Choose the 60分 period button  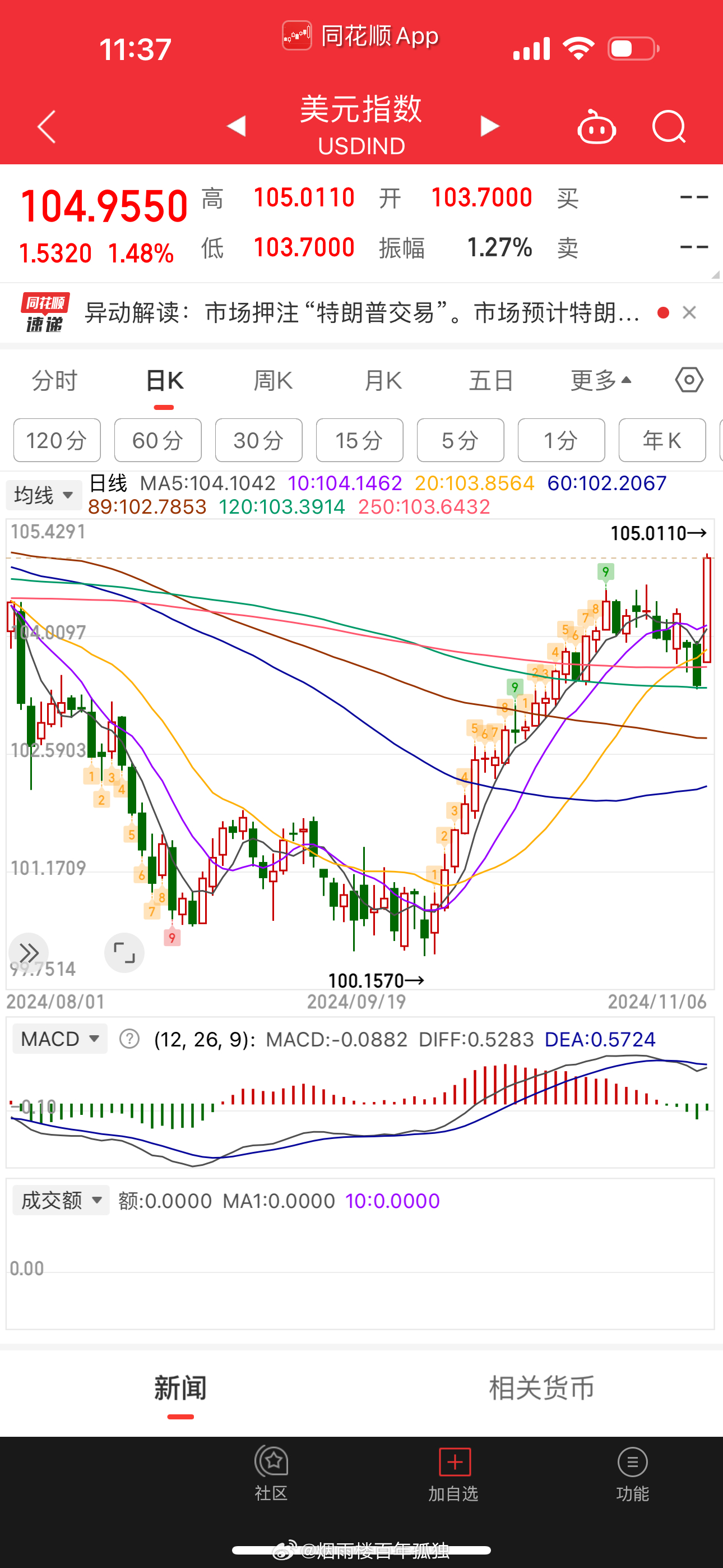coord(158,440)
